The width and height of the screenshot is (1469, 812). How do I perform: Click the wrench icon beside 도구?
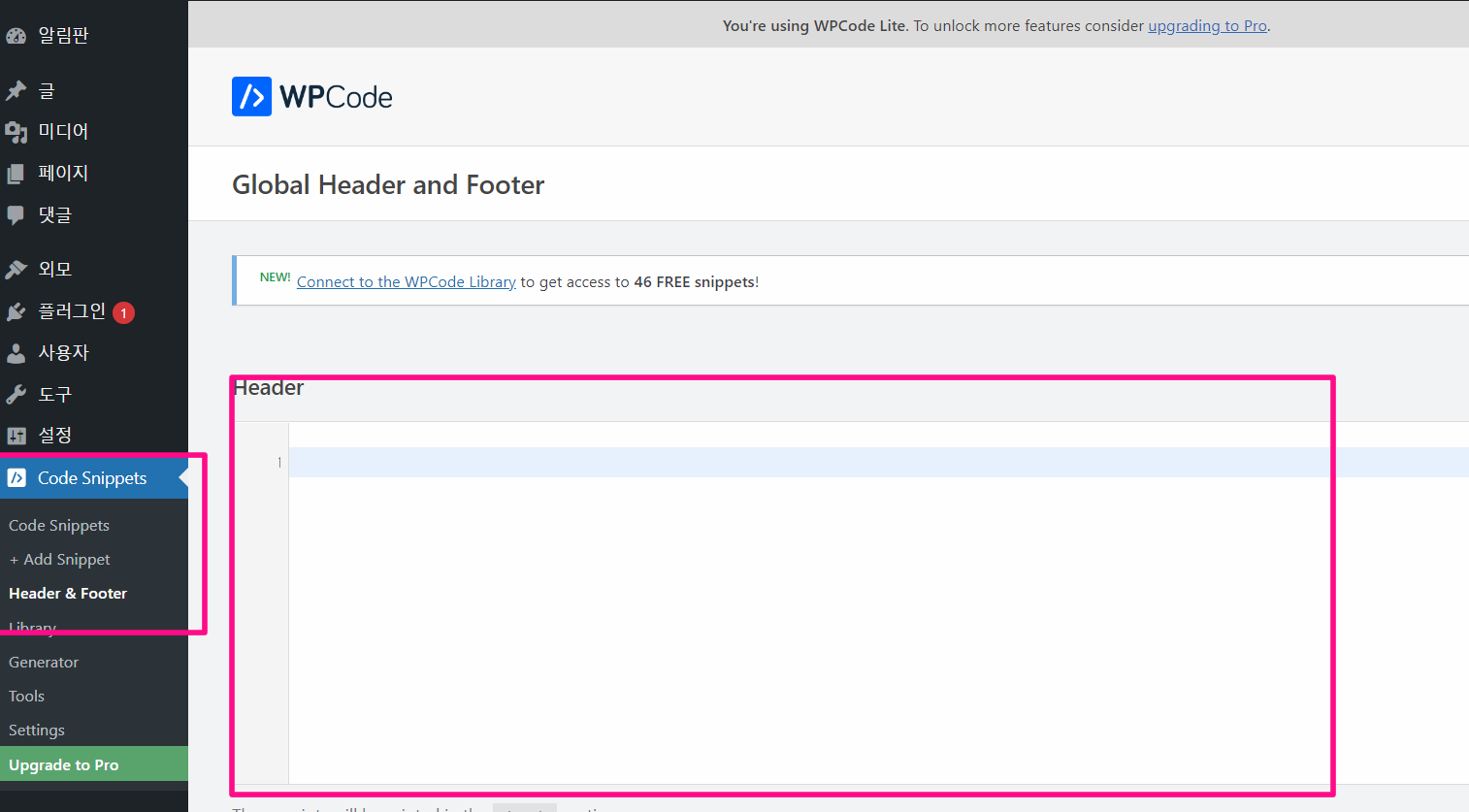pos(16,395)
